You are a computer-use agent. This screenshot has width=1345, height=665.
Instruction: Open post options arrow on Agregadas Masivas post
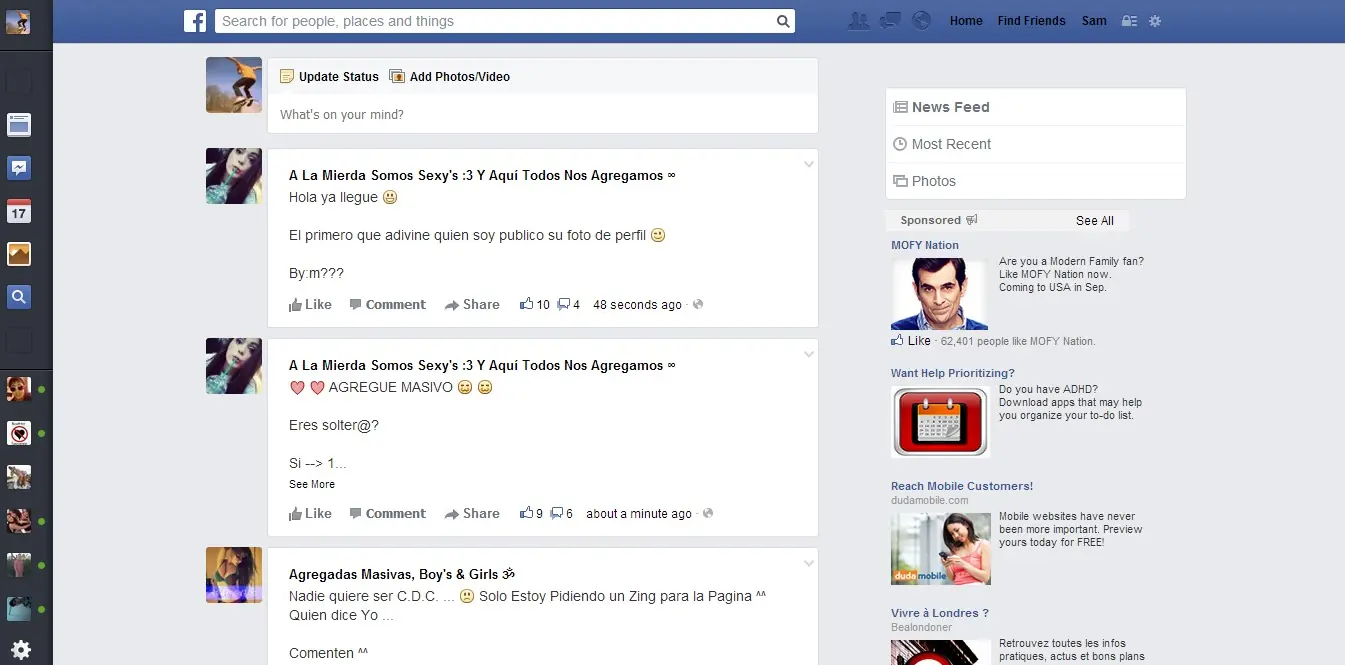[808, 563]
